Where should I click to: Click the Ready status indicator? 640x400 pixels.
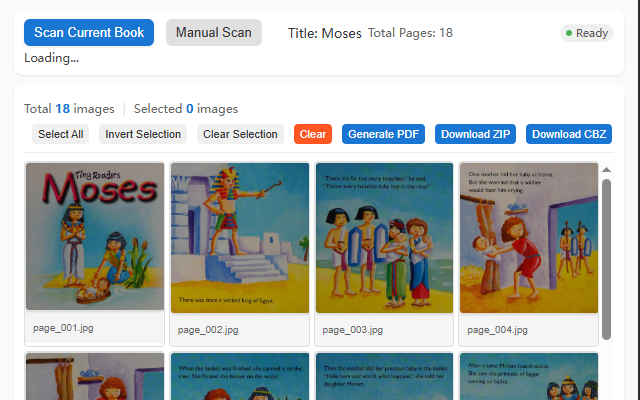(587, 33)
